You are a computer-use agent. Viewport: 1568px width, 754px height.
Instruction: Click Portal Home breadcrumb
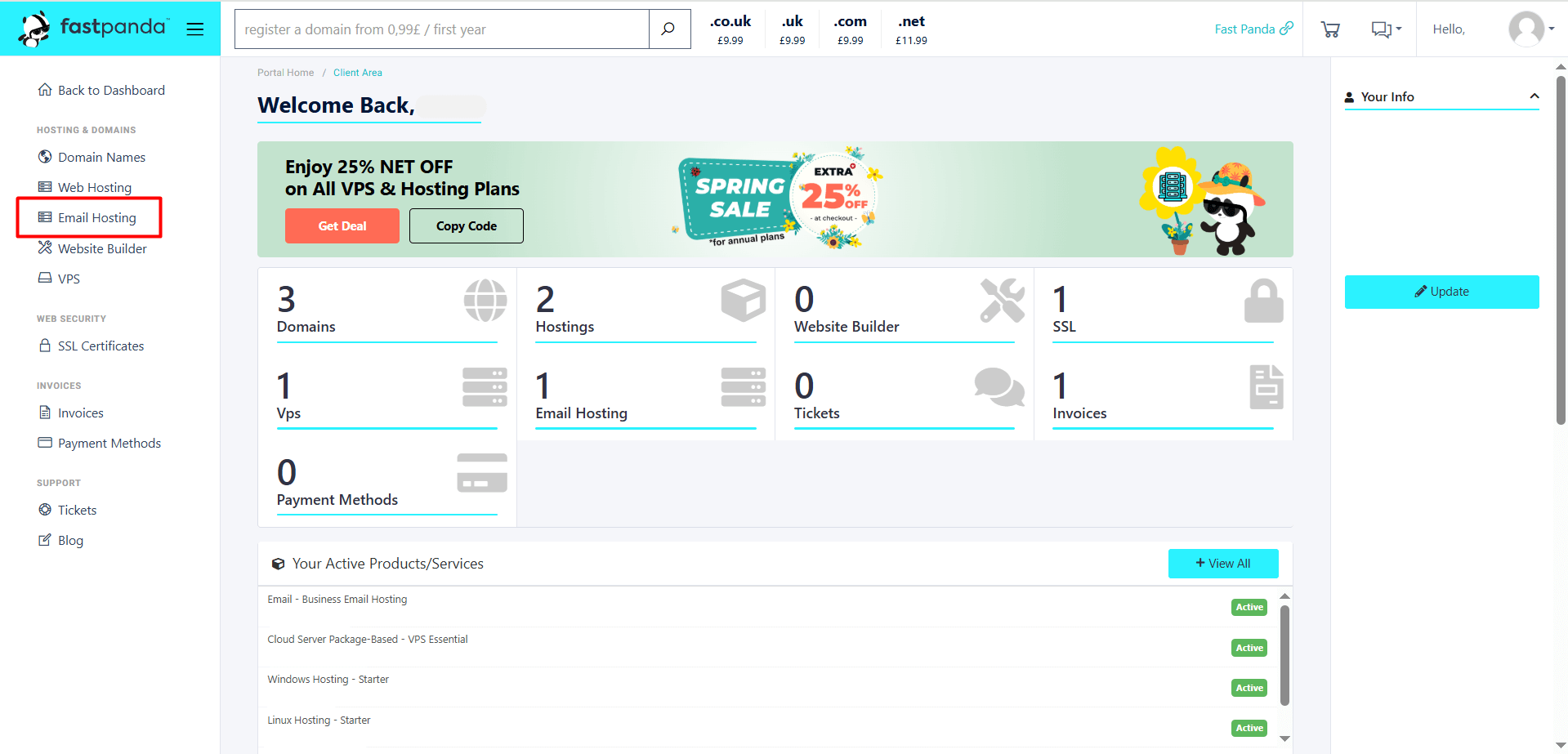tap(285, 73)
